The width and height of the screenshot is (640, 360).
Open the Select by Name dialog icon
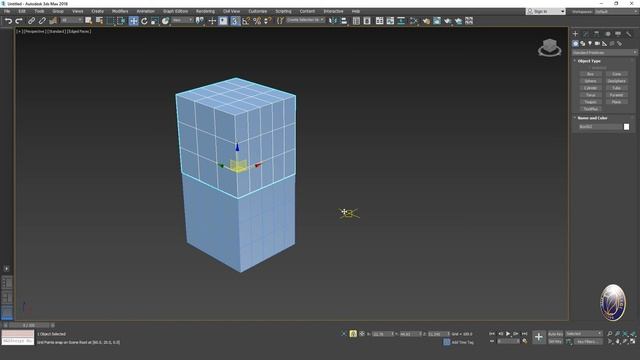pos(99,21)
